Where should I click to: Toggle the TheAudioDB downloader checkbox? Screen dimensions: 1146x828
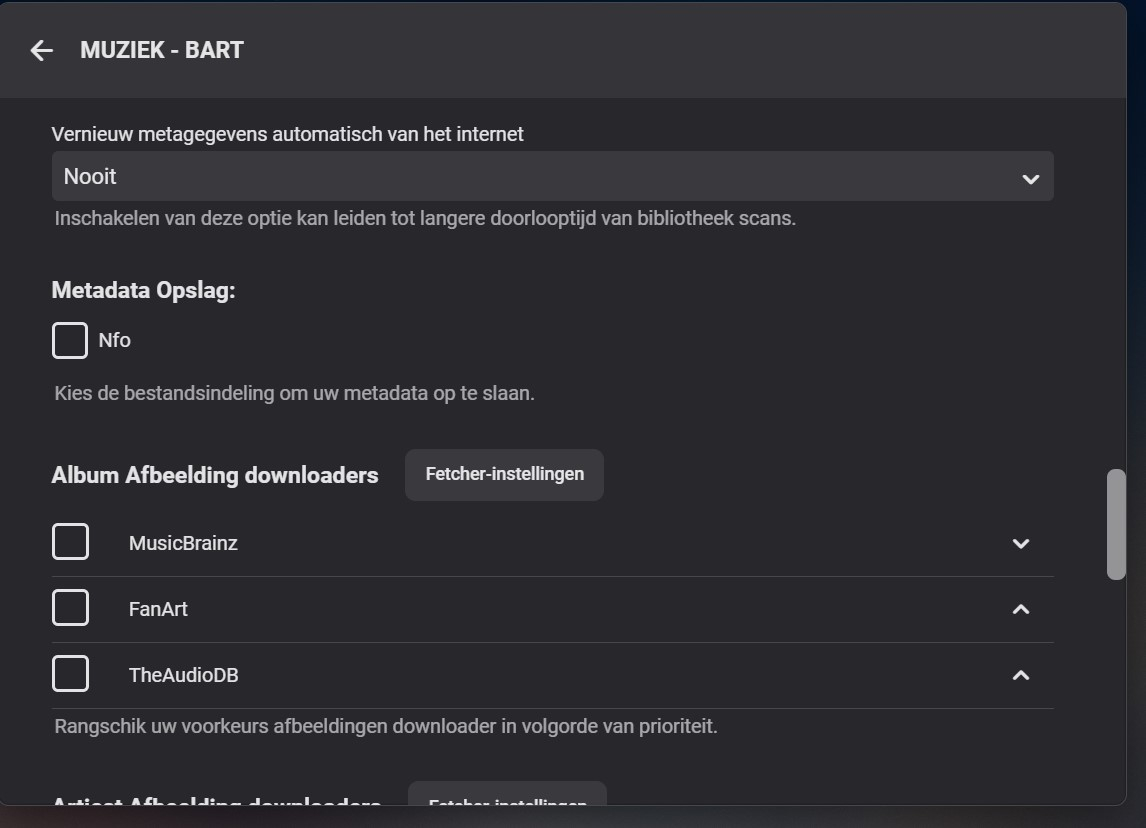tap(70, 674)
